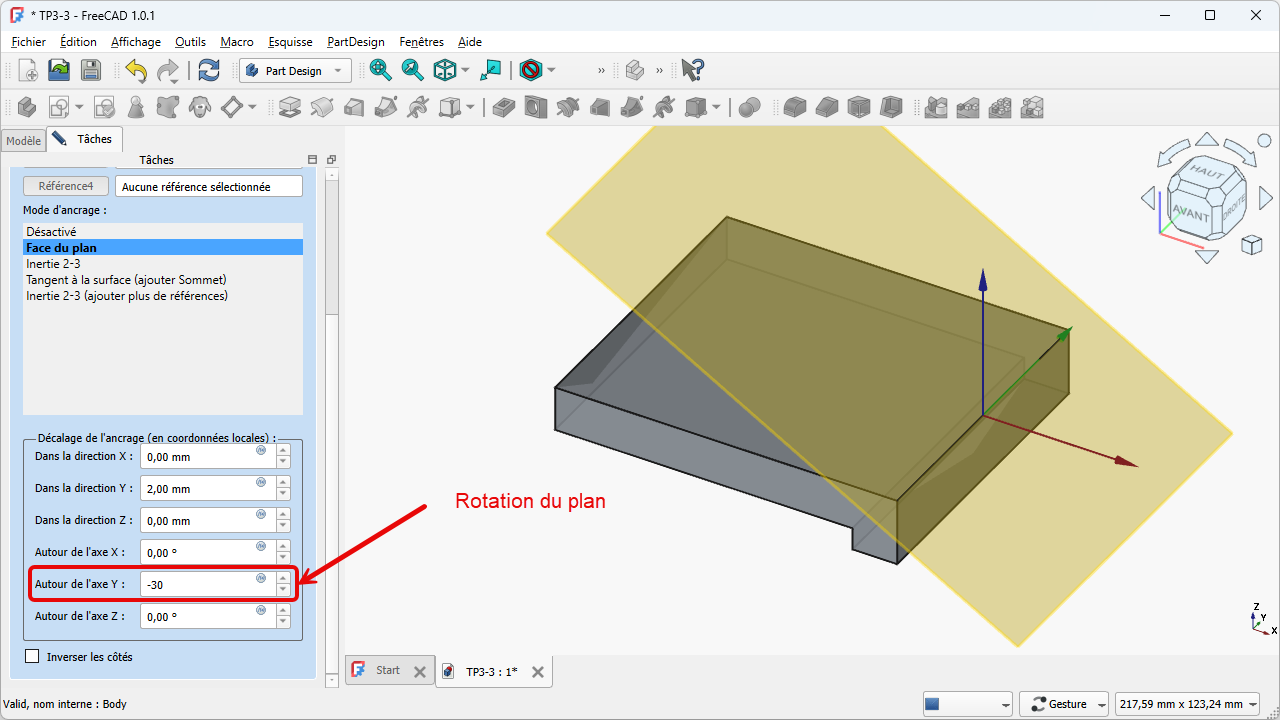
Task: Select Désactivé anchoring mode
Action: tap(51, 232)
